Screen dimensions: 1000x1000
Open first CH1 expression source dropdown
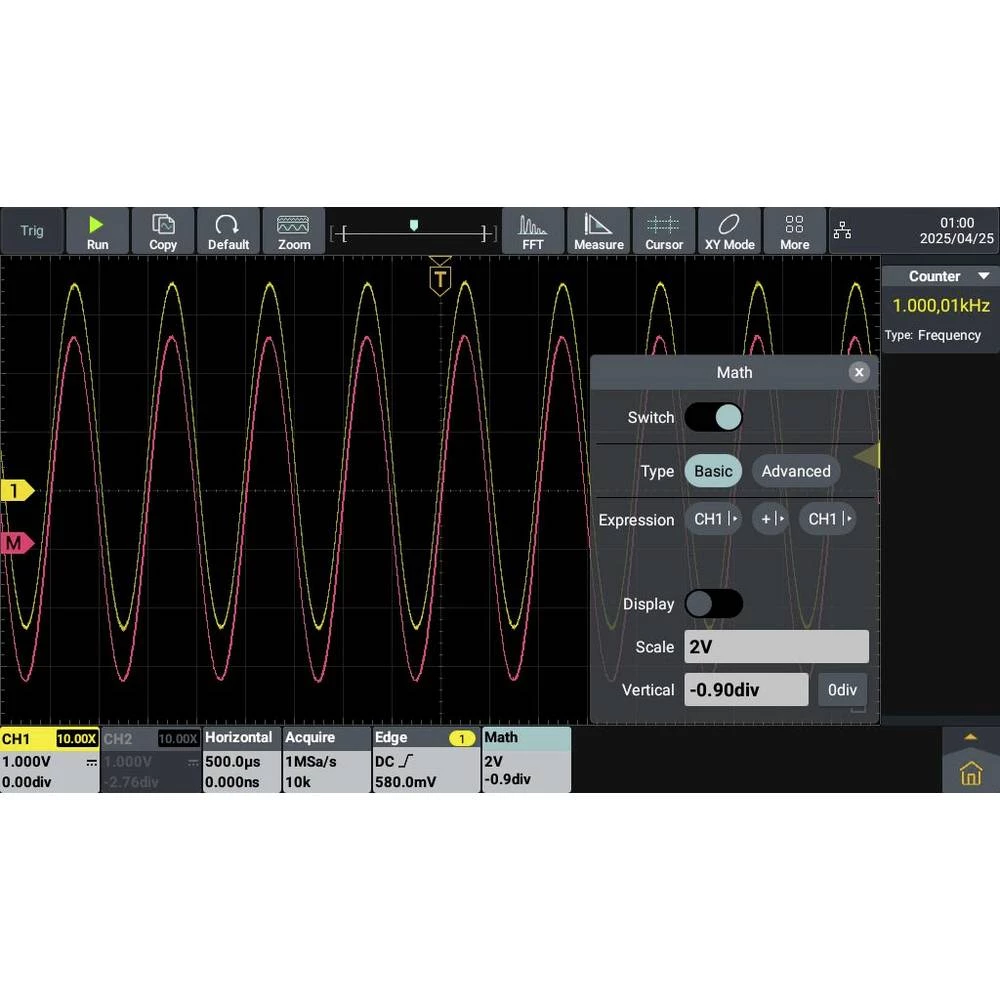pyautogui.click(x=713, y=519)
